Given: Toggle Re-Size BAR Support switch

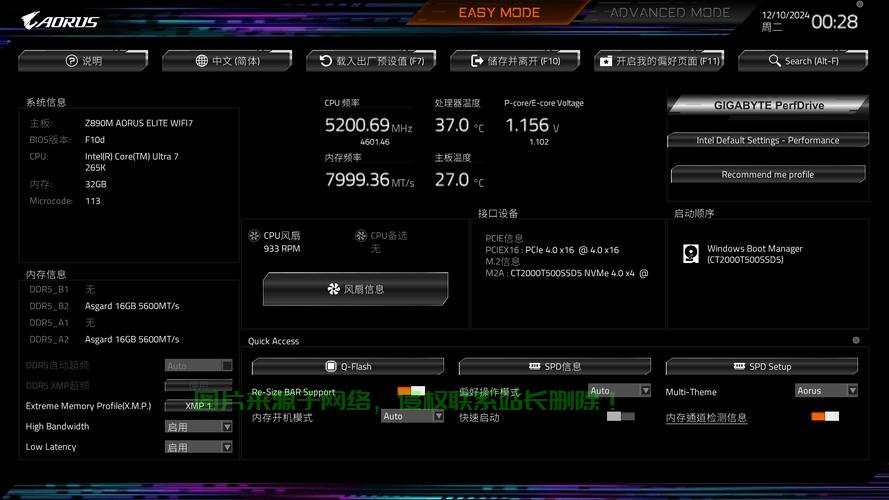Looking at the screenshot, I should 411,391.
